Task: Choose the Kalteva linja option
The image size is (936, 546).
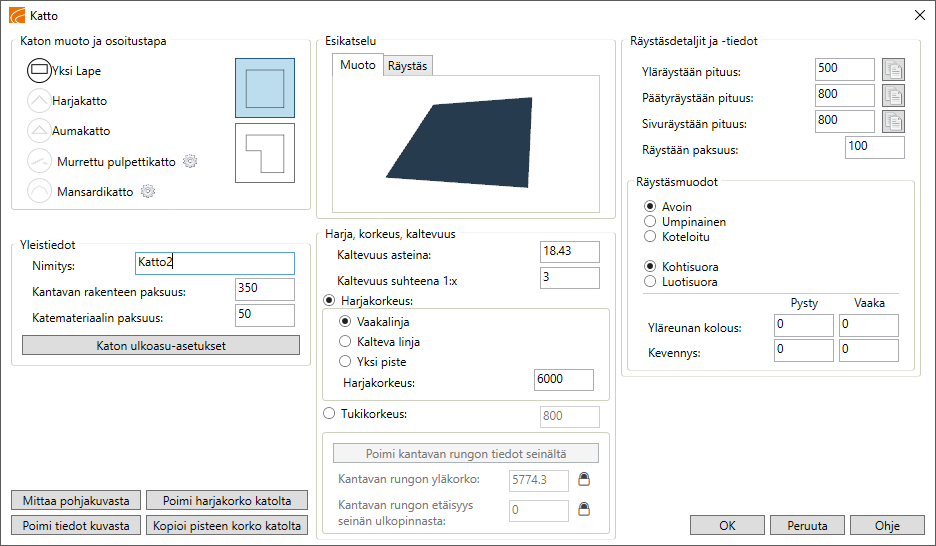Action: (x=346, y=342)
